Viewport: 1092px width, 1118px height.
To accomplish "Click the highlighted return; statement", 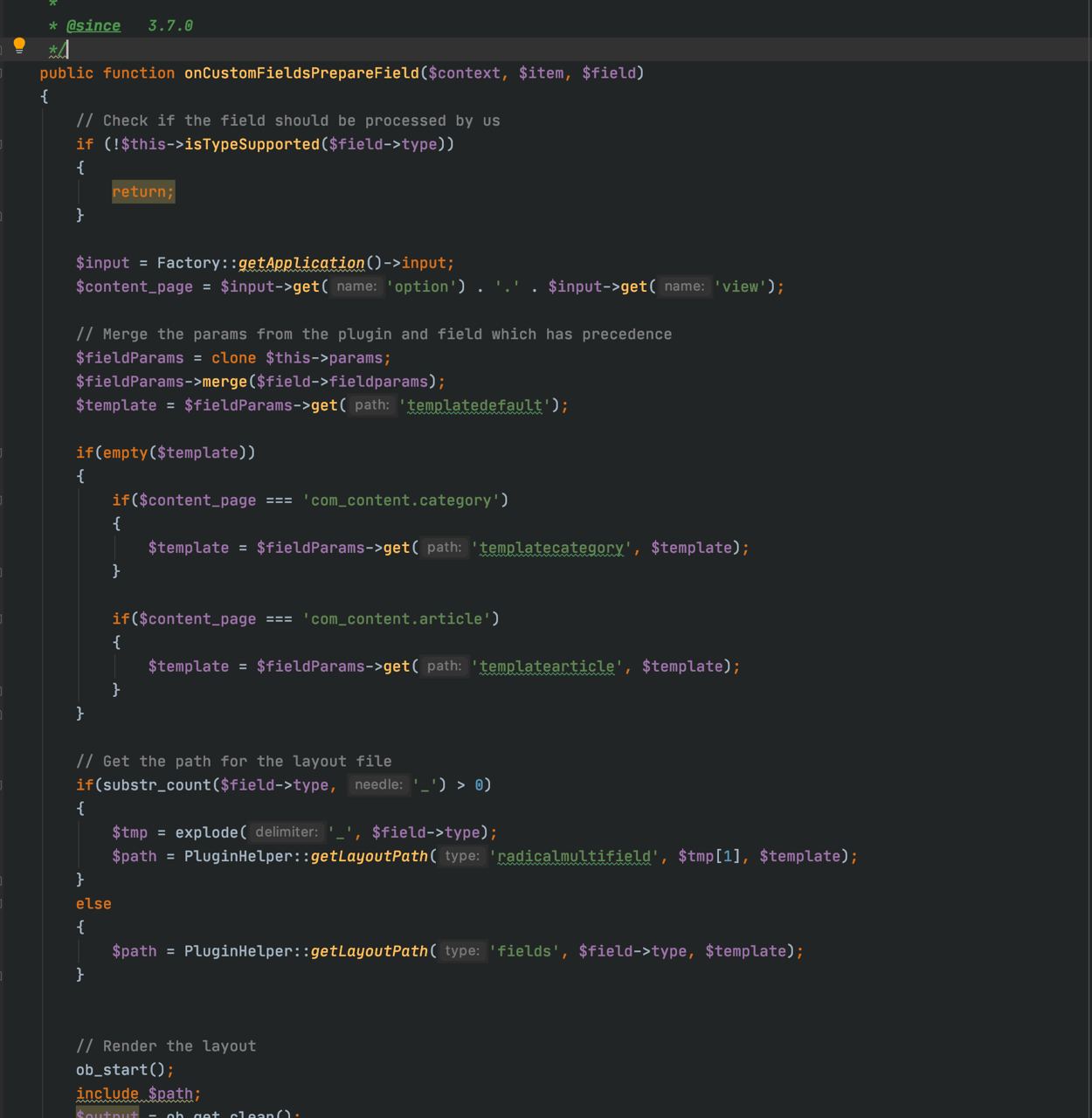I will [x=143, y=192].
